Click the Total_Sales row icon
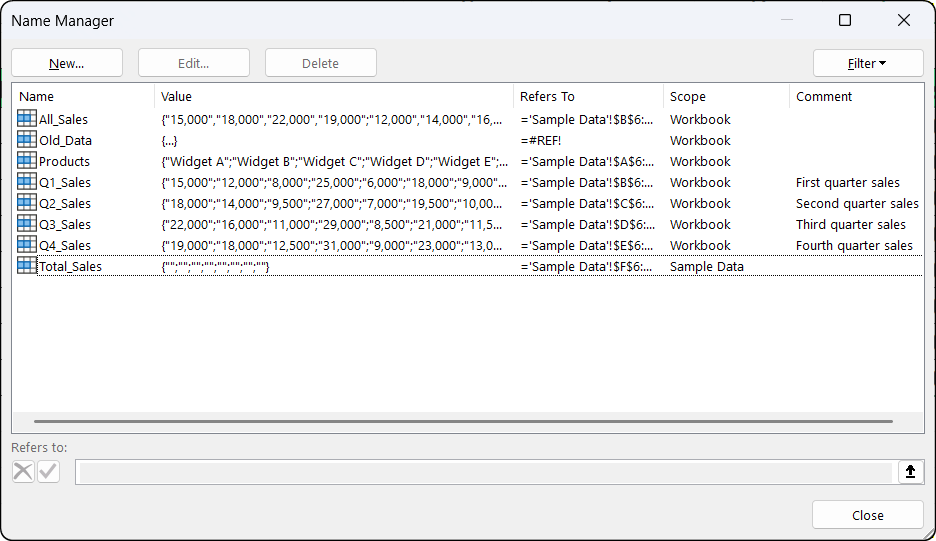The width and height of the screenshot is (936, 541). [26, 266]
